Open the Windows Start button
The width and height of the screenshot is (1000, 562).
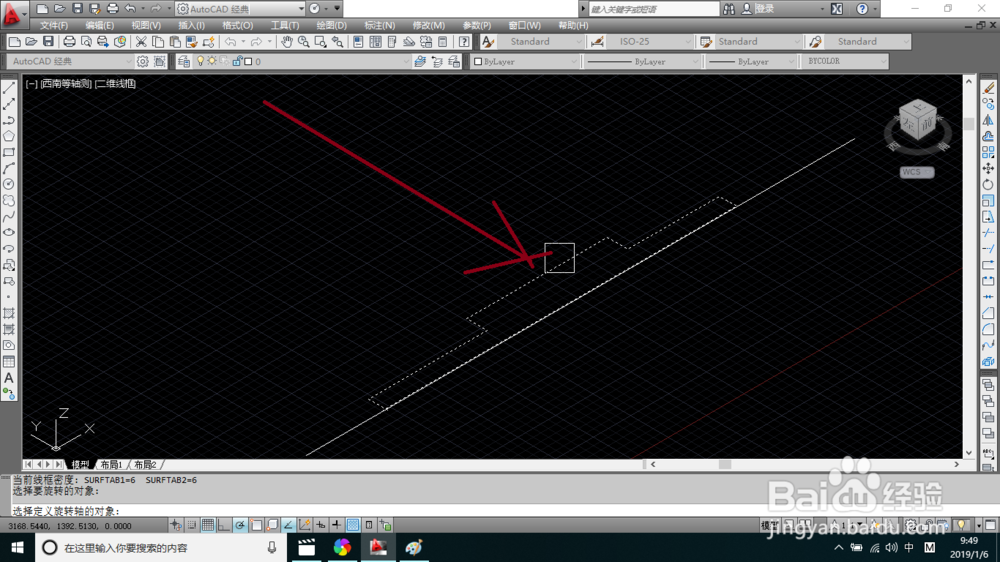[x=17, y=547]
